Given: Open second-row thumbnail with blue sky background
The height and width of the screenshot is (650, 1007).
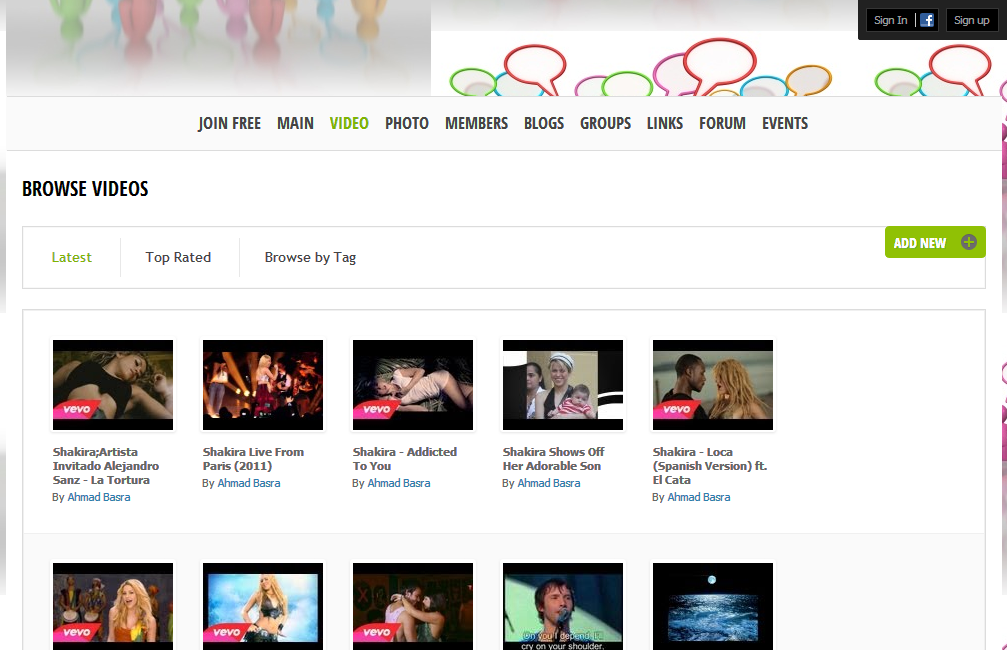Looking at the screenshot, I should click(263, 606).
